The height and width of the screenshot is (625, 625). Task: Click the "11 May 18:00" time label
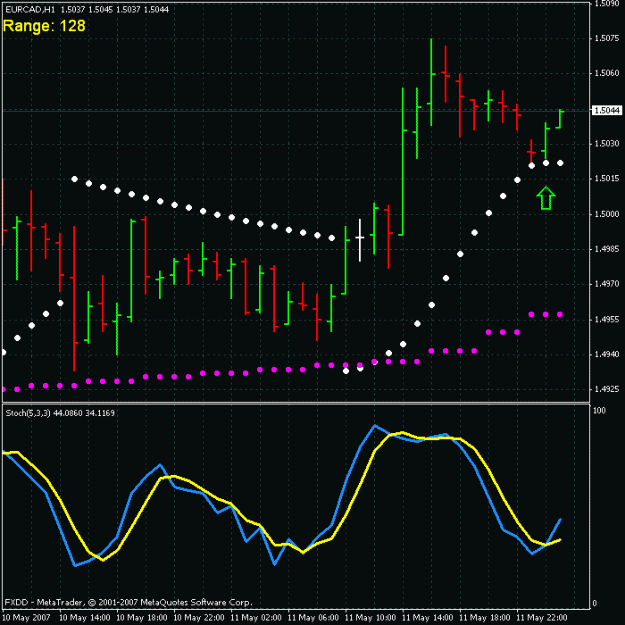[x=485, y=617]
